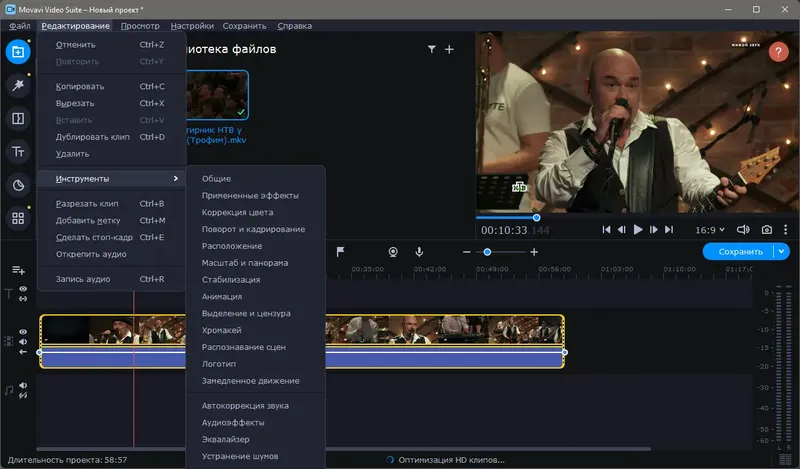Toggle the player volume speaker icon
Screen dimensions: 800x469
click(743, 230)
